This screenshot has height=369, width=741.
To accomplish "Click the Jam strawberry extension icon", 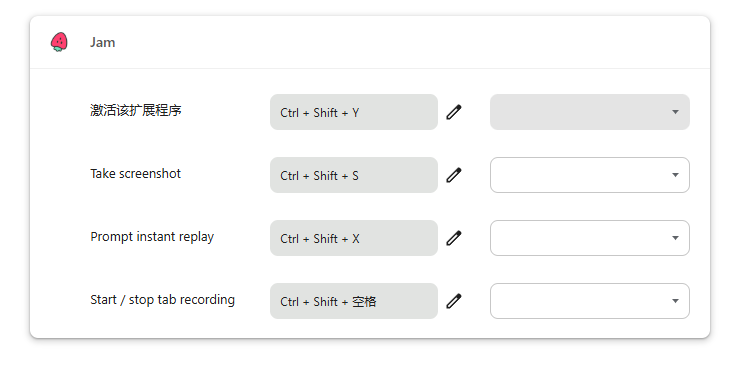I will click(x=59, y=42).
